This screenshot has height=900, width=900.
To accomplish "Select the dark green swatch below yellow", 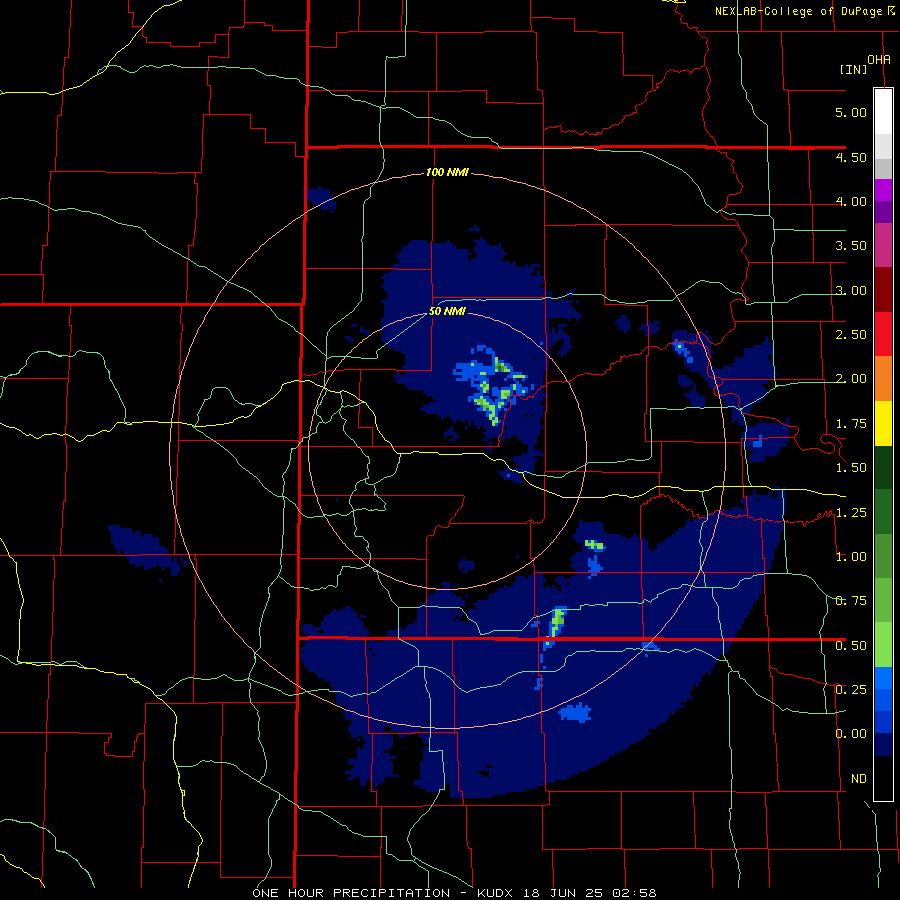I will click(883, 467).
